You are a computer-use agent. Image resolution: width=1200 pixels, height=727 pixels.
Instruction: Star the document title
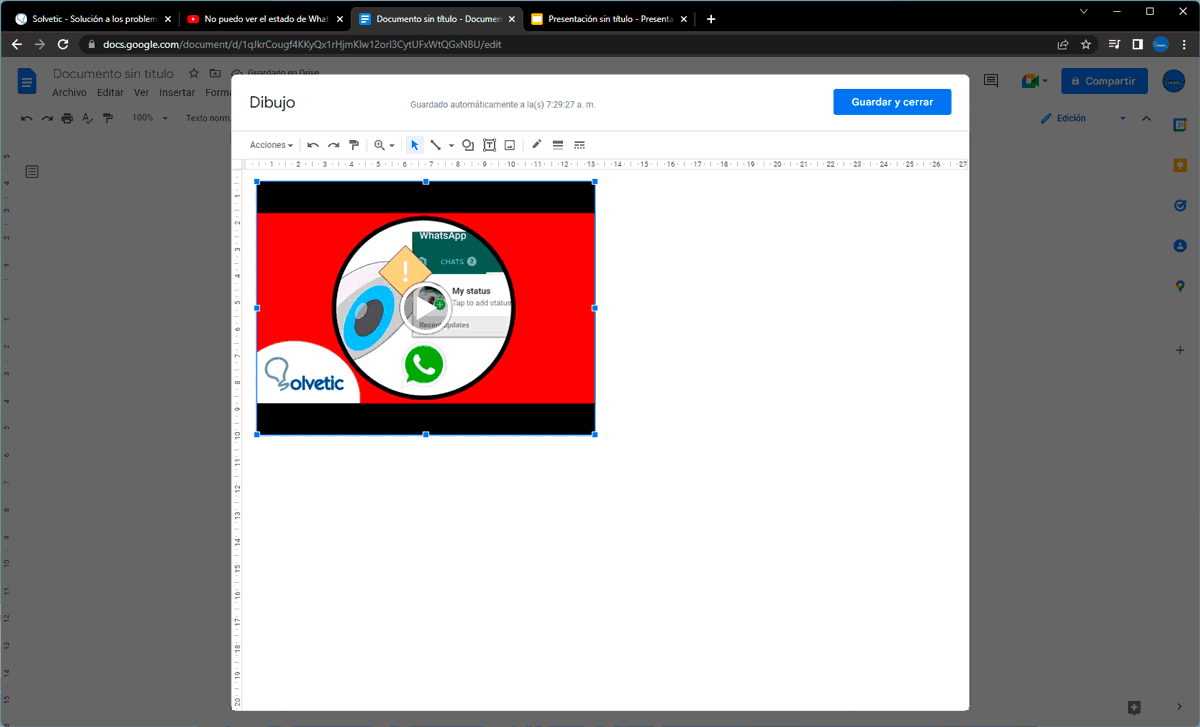(x=194, y=73)
